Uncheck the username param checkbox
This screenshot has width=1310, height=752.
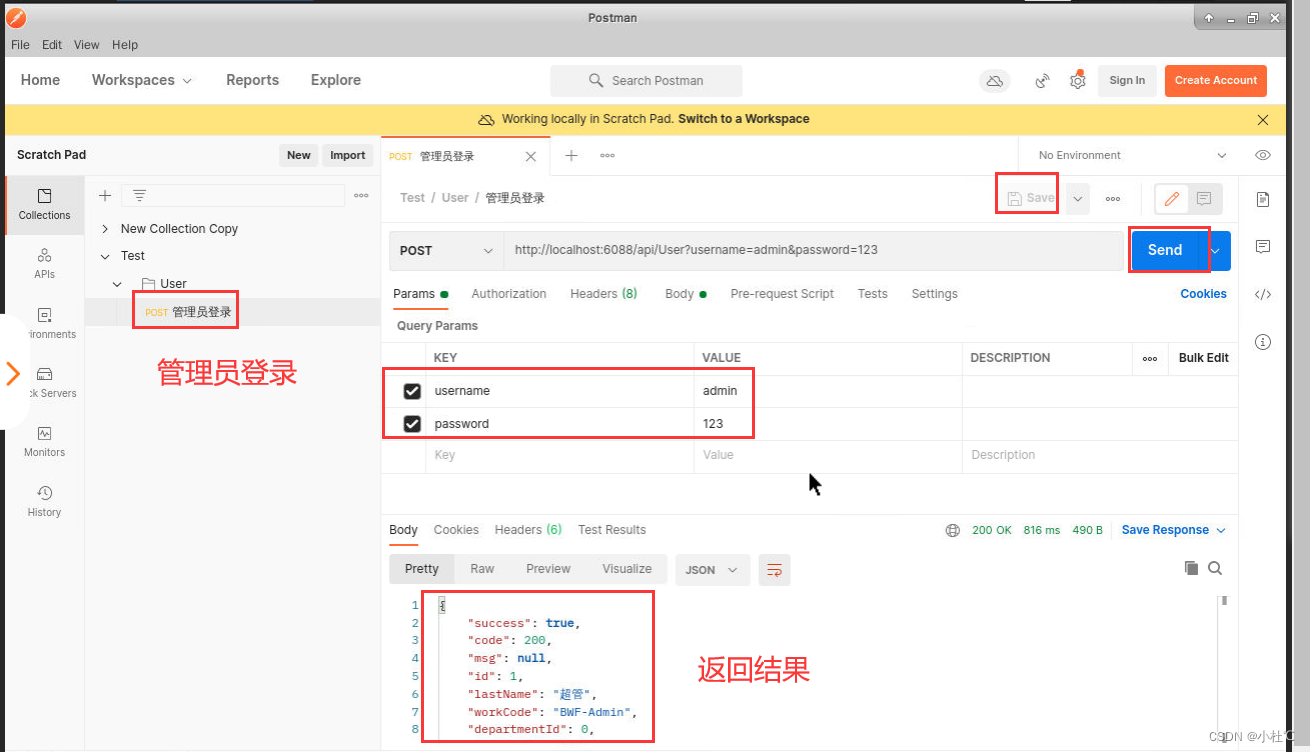(412, 391)
